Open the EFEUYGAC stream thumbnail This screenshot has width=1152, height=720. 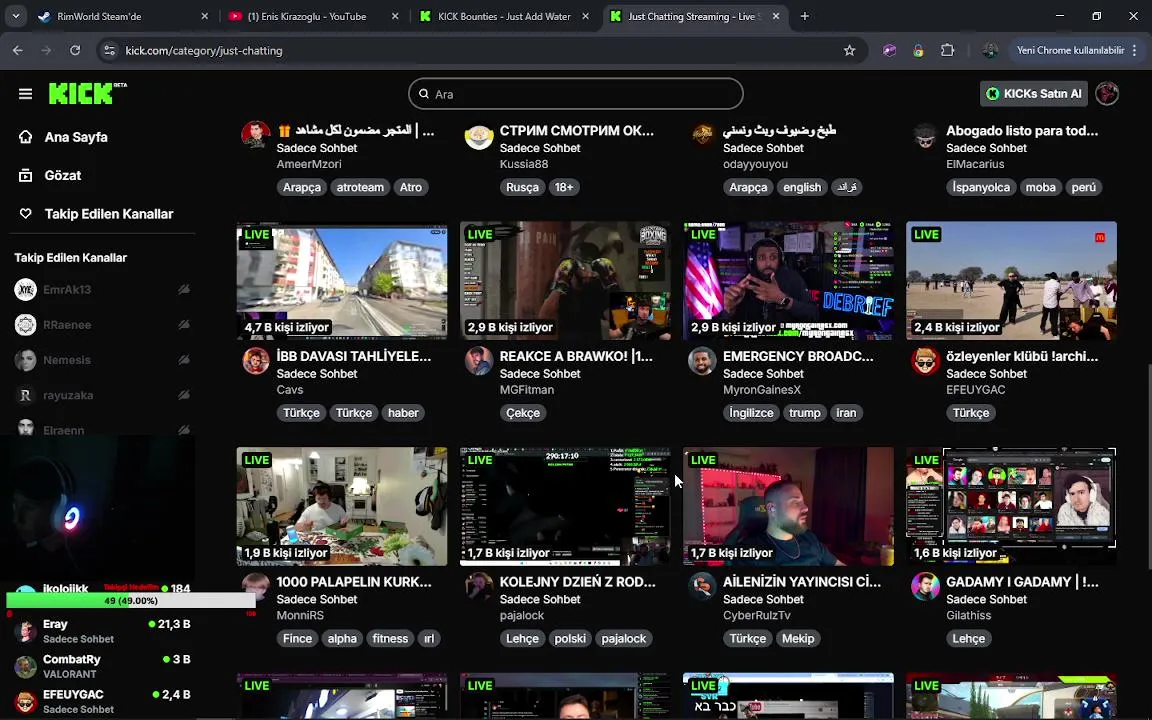coord(1012,281)
